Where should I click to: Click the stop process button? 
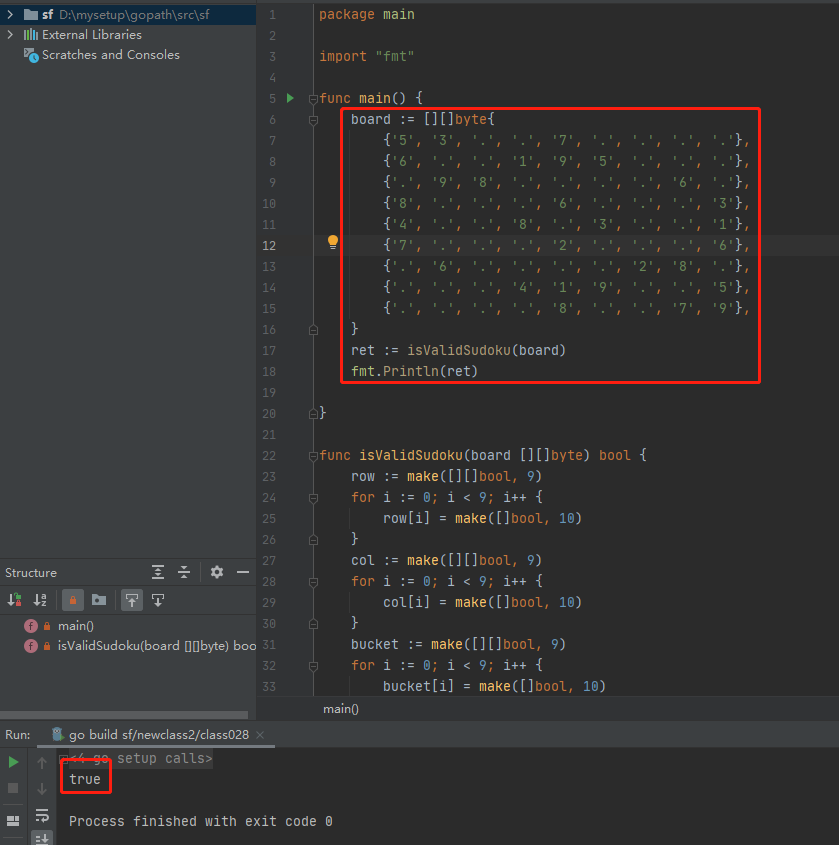point(13,788)
